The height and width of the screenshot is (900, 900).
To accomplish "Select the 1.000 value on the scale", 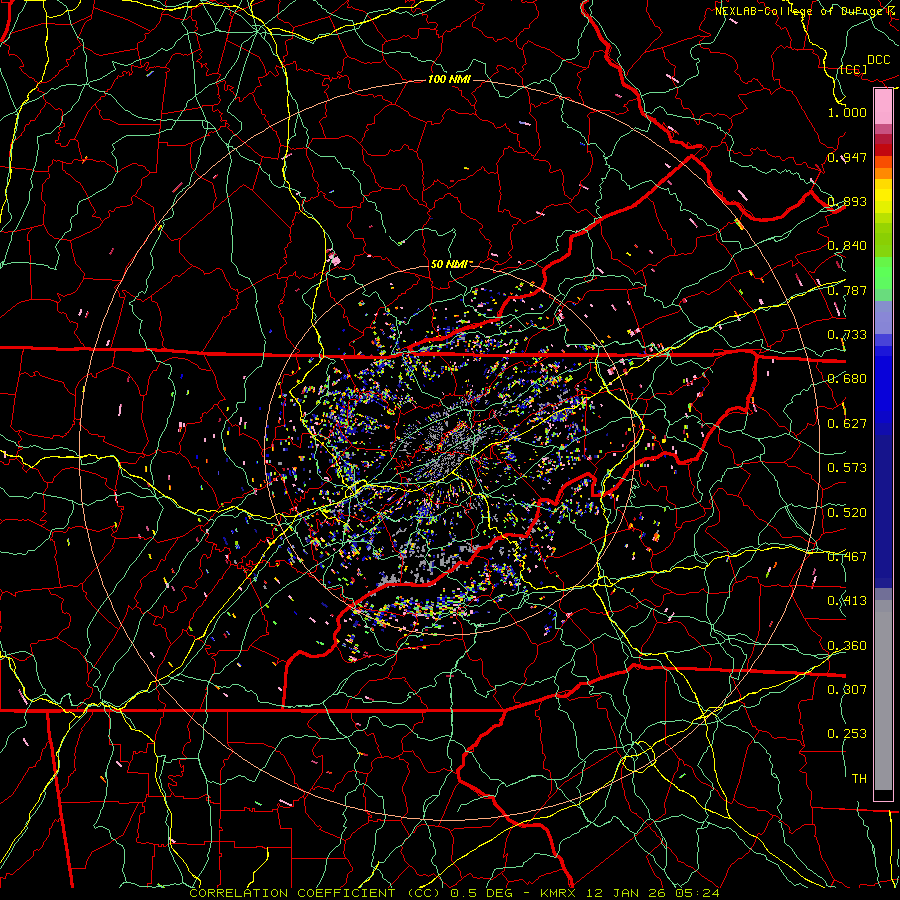I will pyautogui.click(x=847, y=112).
